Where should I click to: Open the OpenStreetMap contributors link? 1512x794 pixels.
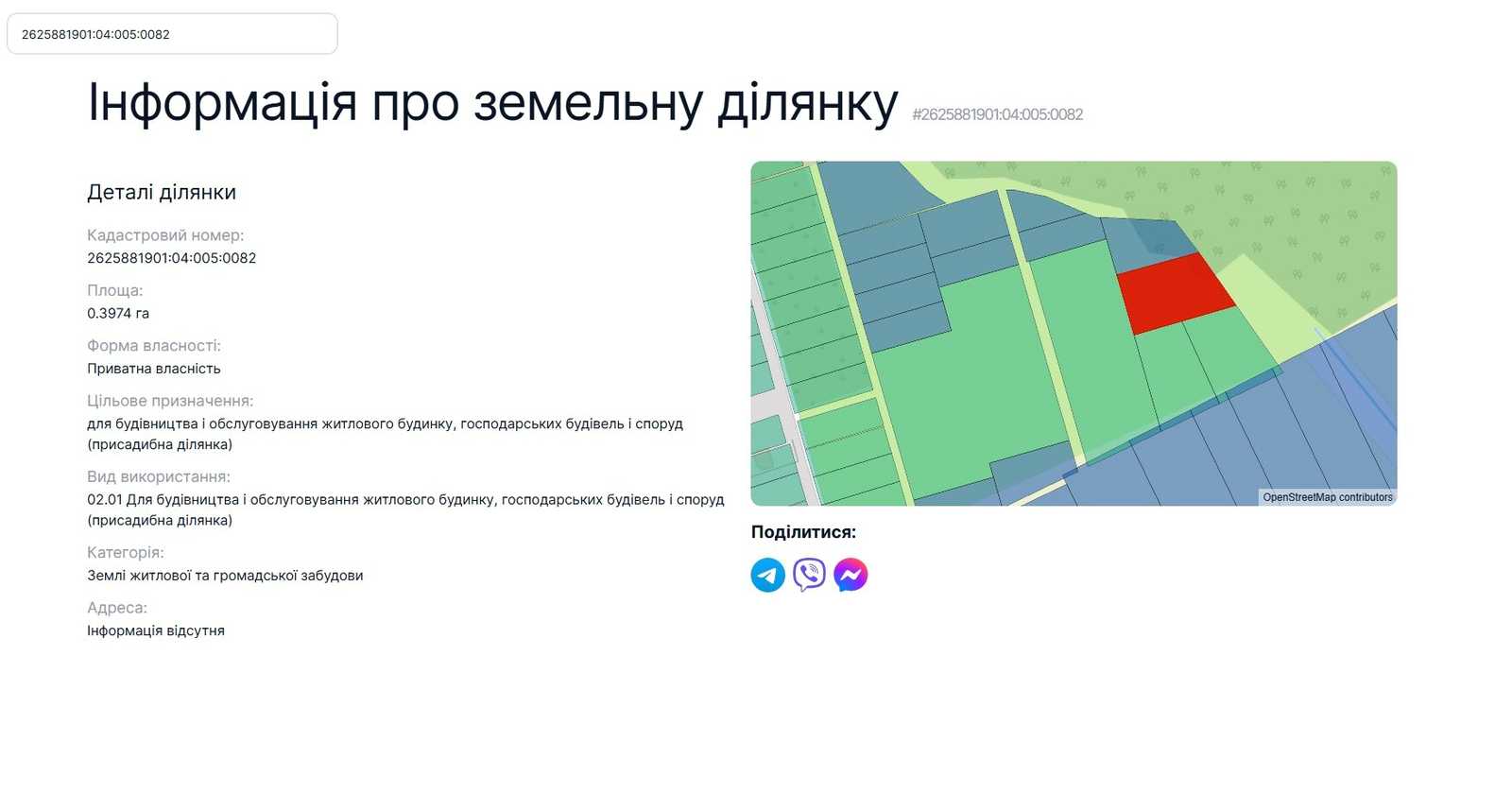click(1328, 497)
